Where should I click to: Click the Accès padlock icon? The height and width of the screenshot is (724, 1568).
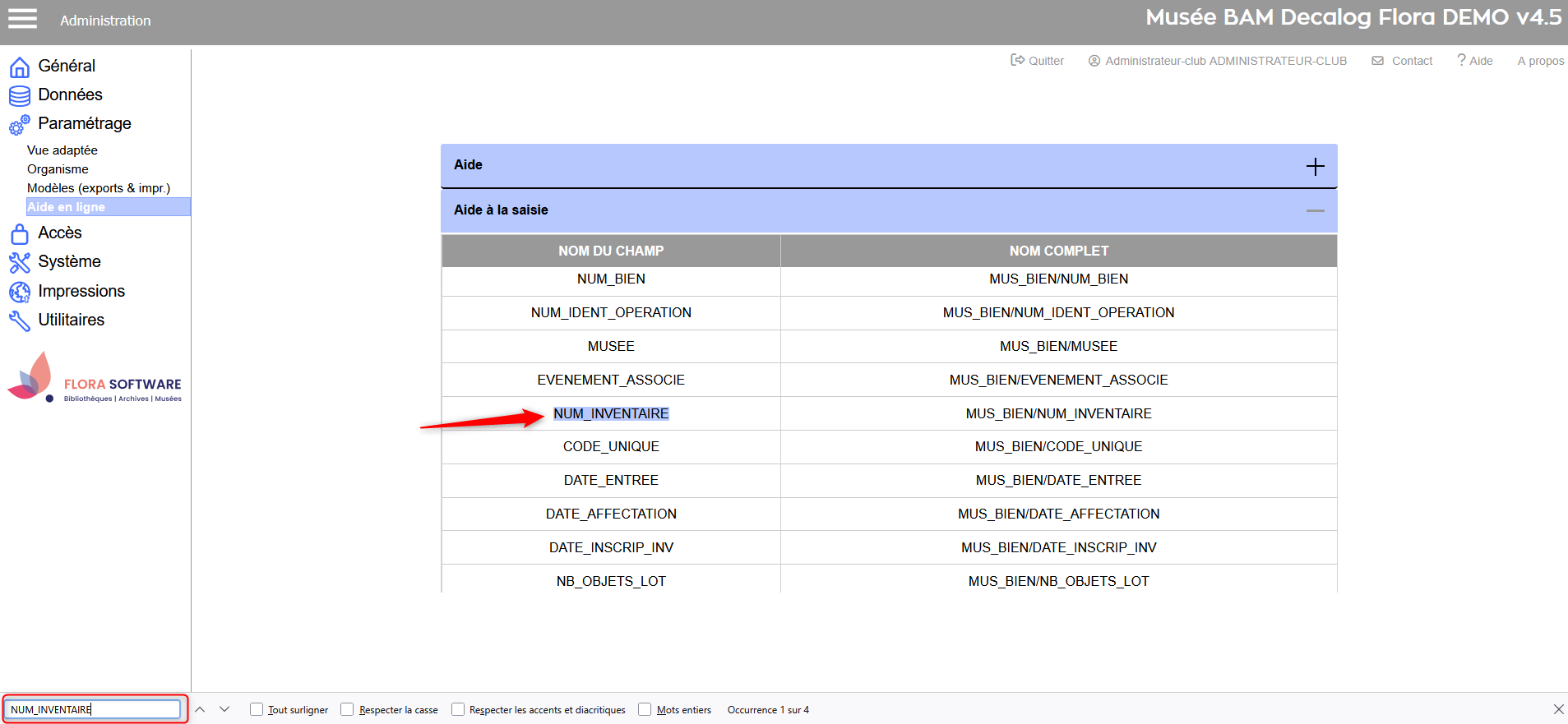[x=20, y=234]
